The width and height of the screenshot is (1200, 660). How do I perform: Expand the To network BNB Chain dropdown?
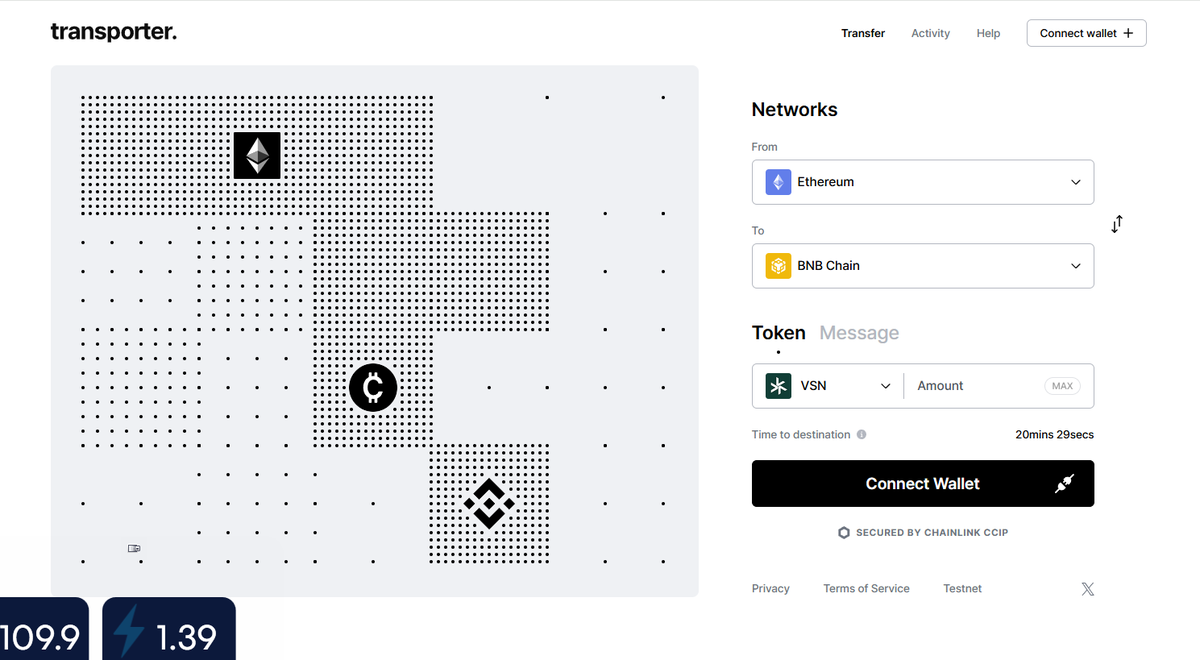[923, 266]
